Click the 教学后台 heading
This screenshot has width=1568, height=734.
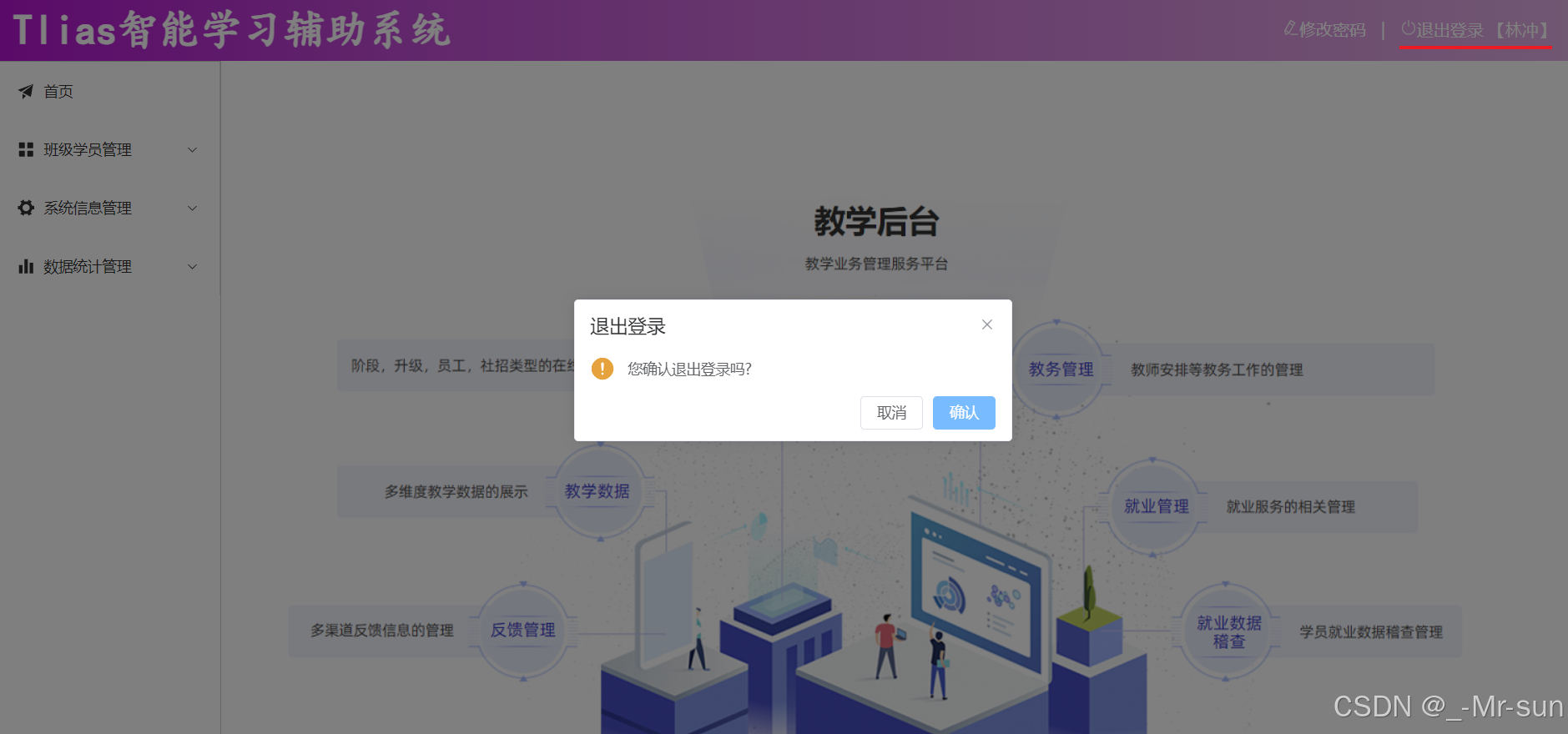(x=876, y=222)
